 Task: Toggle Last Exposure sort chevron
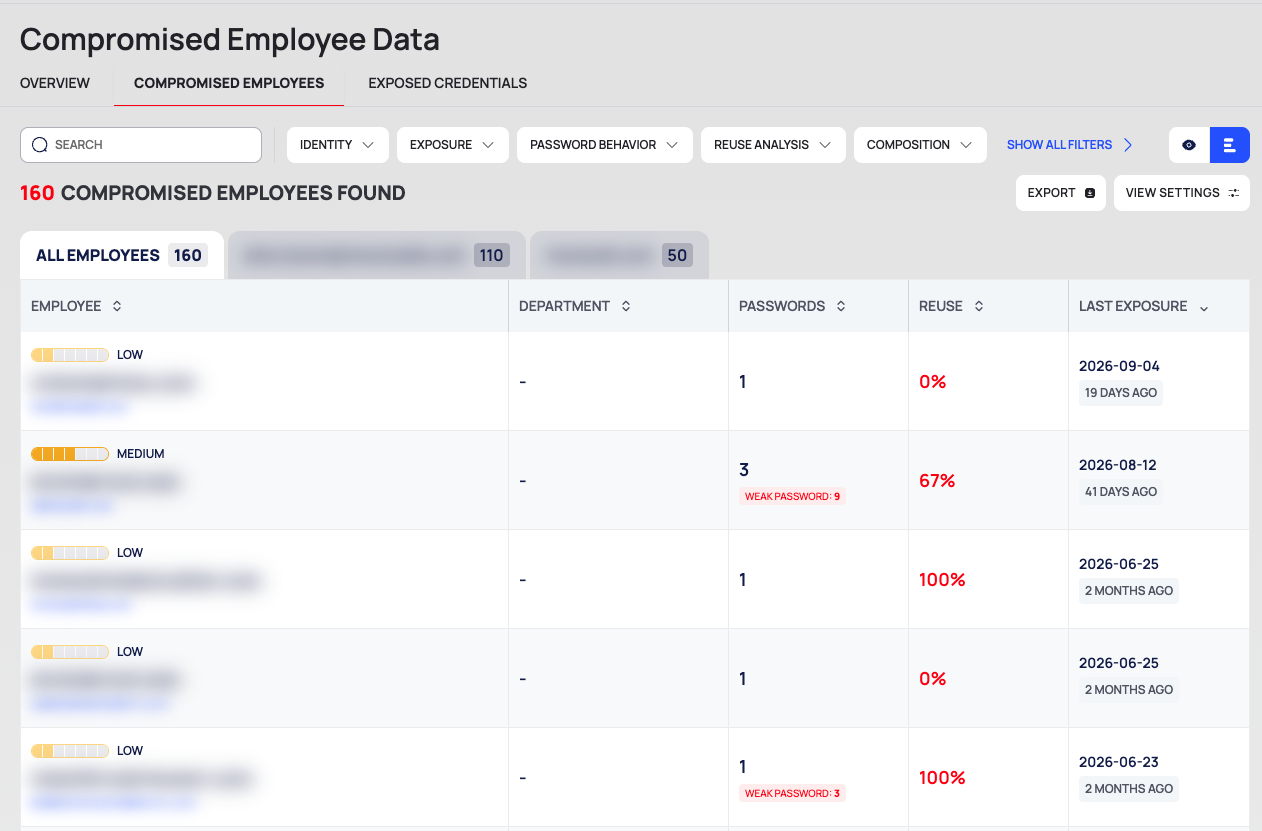pos(1204,308)
